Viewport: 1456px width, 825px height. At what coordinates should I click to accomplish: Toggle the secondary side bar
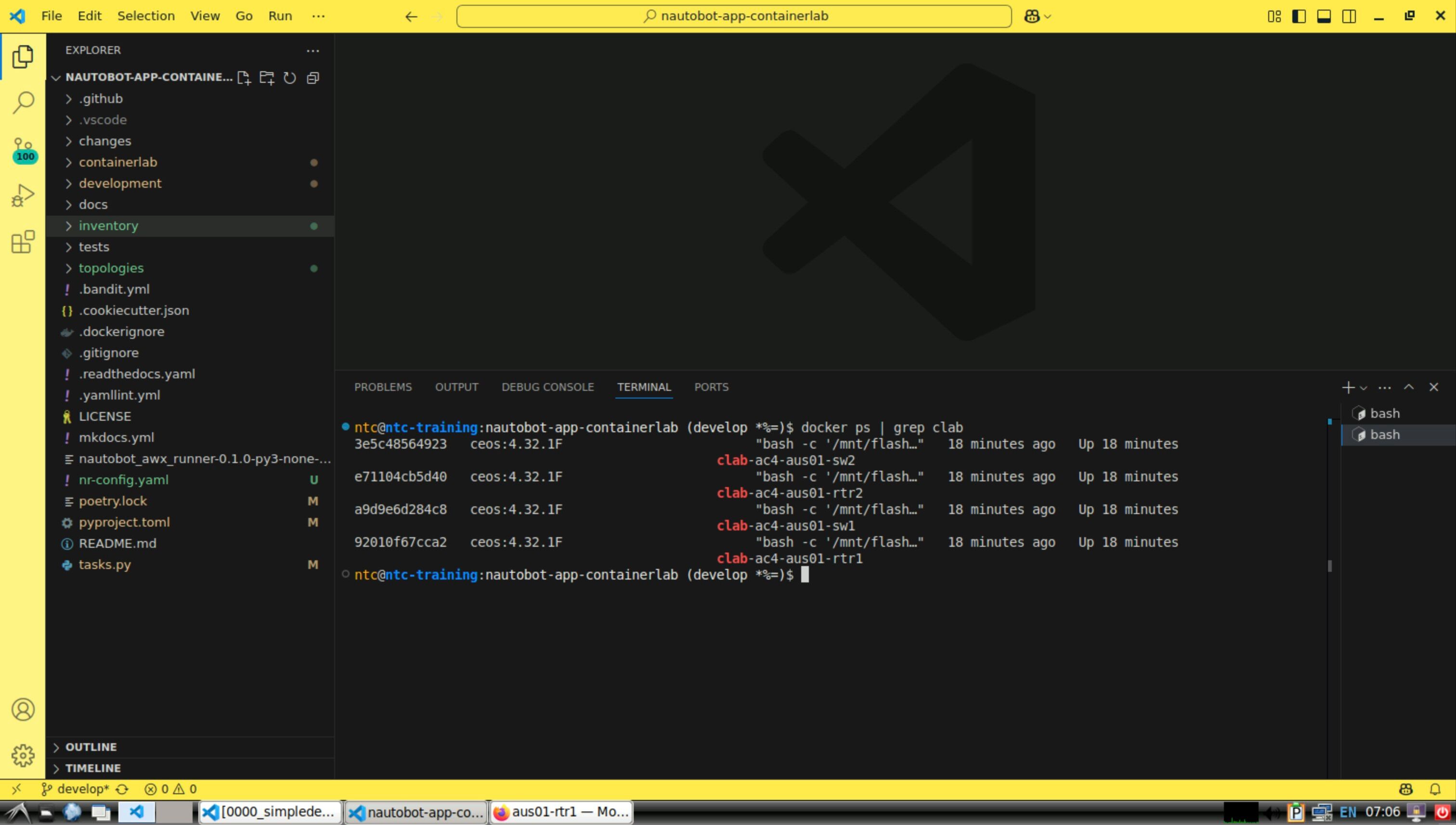1349,16
